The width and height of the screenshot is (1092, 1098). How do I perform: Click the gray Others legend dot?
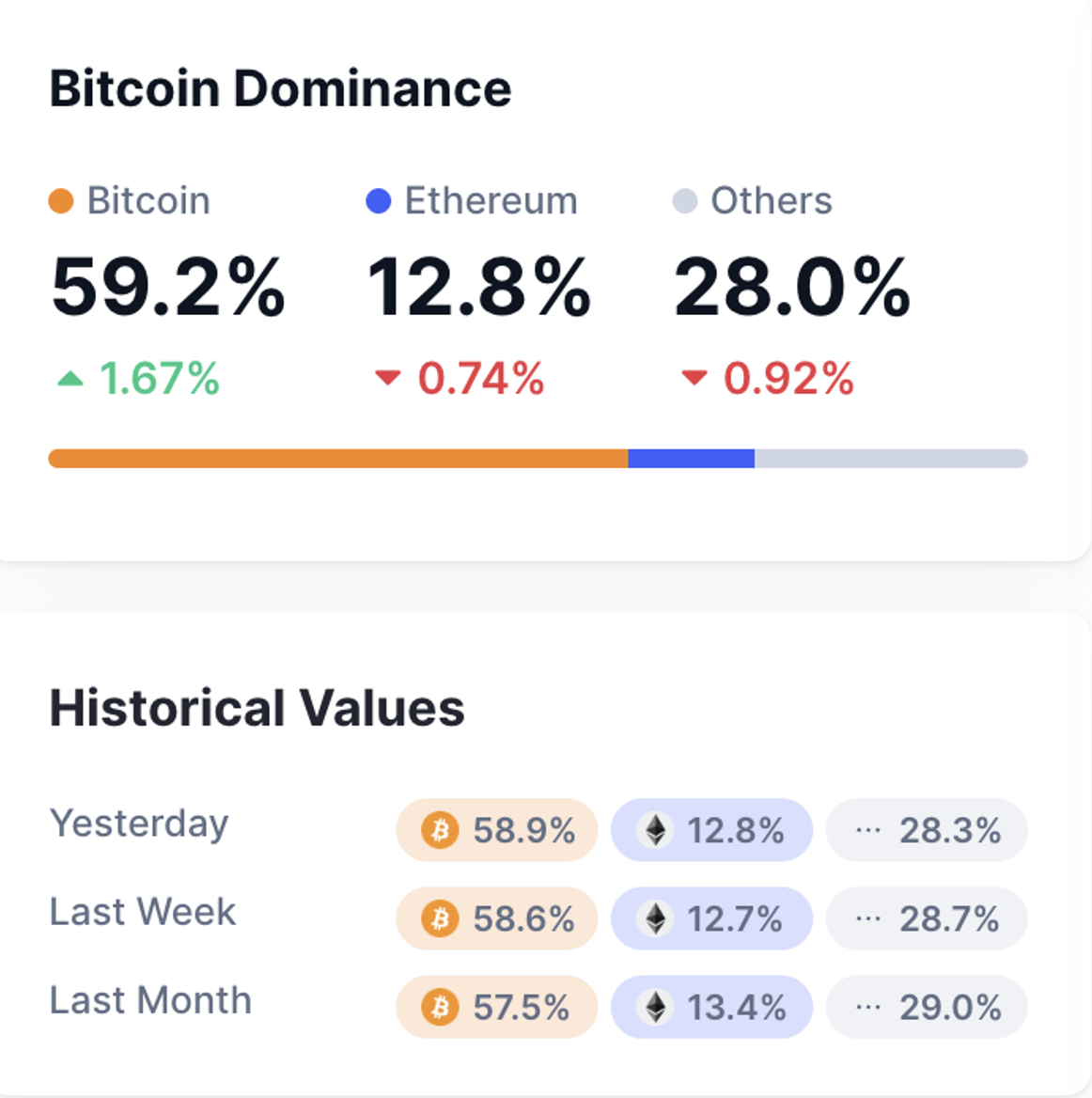point(685,201)
